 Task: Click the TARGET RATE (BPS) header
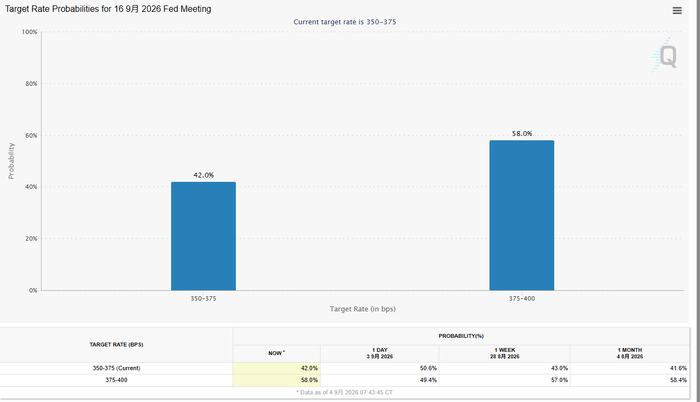(x=116, y=345)
